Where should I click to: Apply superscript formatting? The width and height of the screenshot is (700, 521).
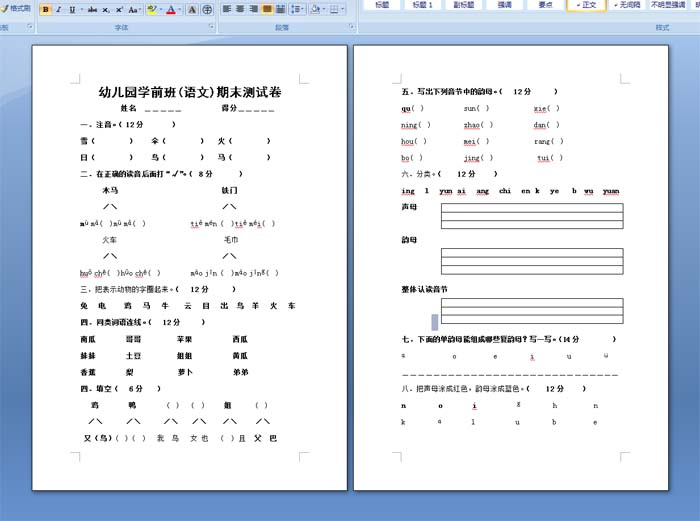119,9
